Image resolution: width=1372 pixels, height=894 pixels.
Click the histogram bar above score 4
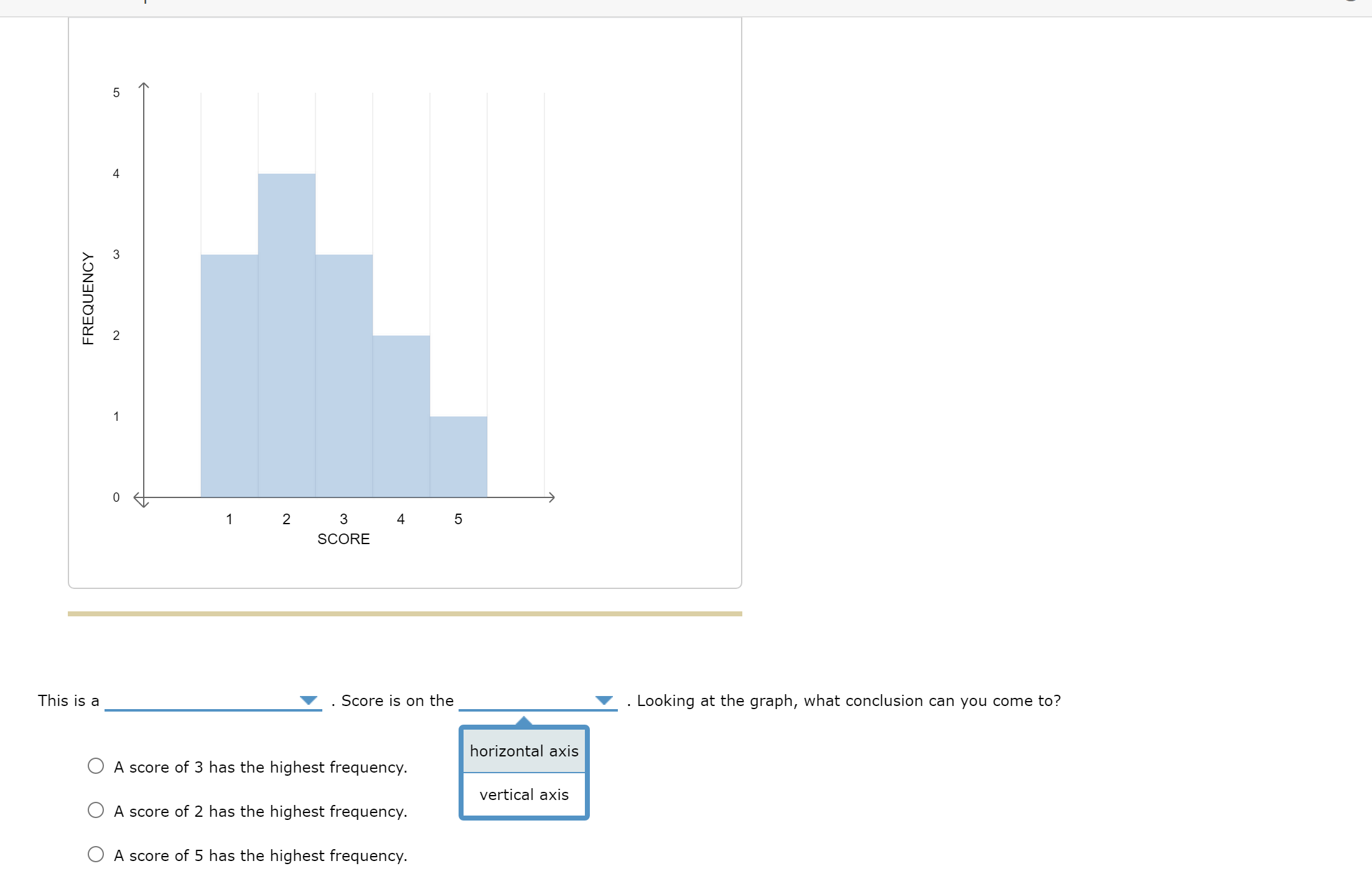pyautogui.click(x=401, y=416)
